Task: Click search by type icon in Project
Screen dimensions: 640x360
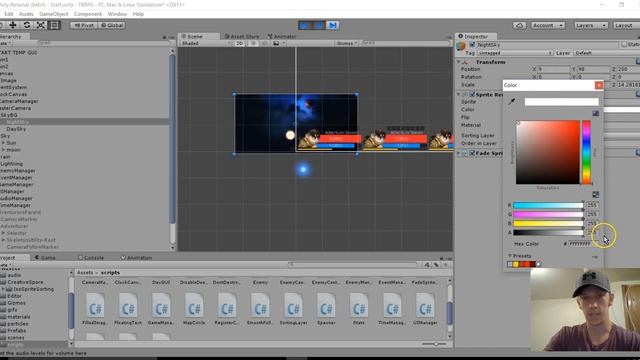Action: (x=427, y=265)
